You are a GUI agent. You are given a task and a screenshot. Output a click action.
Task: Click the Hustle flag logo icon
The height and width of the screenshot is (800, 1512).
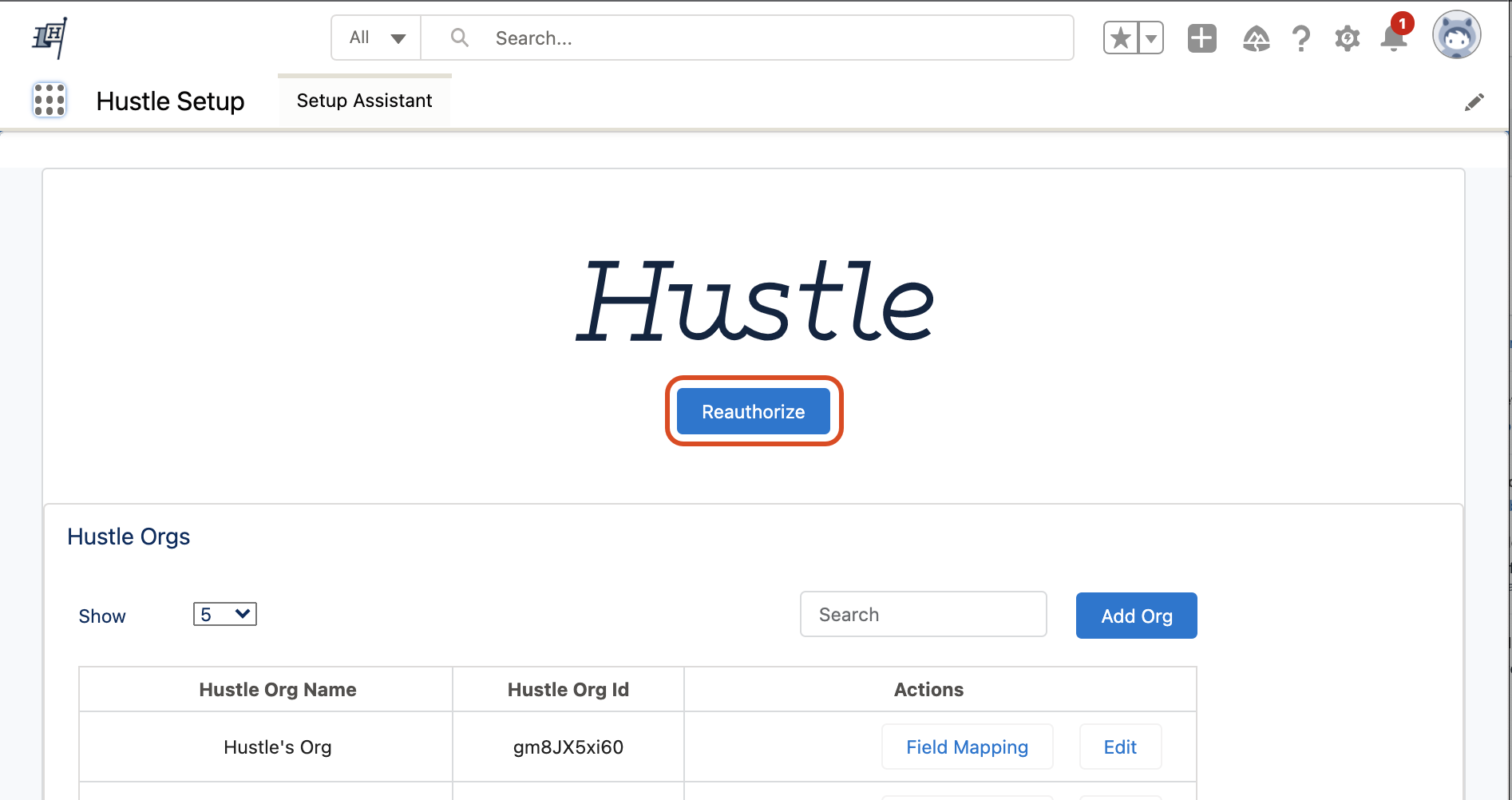(49, 38)
